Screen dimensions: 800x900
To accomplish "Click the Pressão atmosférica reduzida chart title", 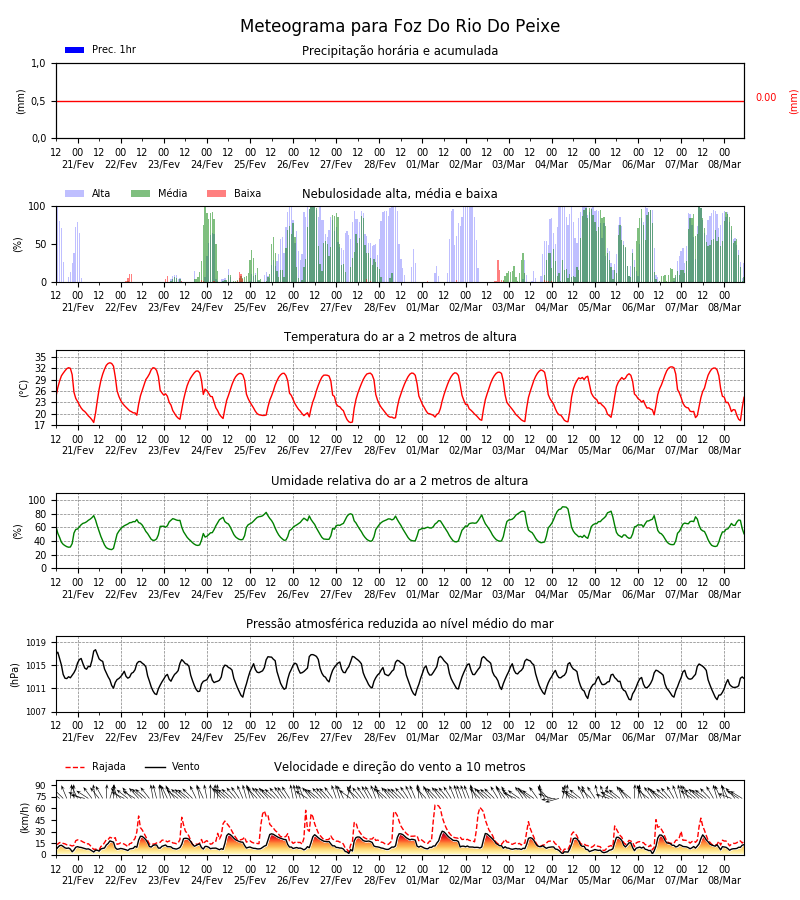I will [x=400, y=623].
